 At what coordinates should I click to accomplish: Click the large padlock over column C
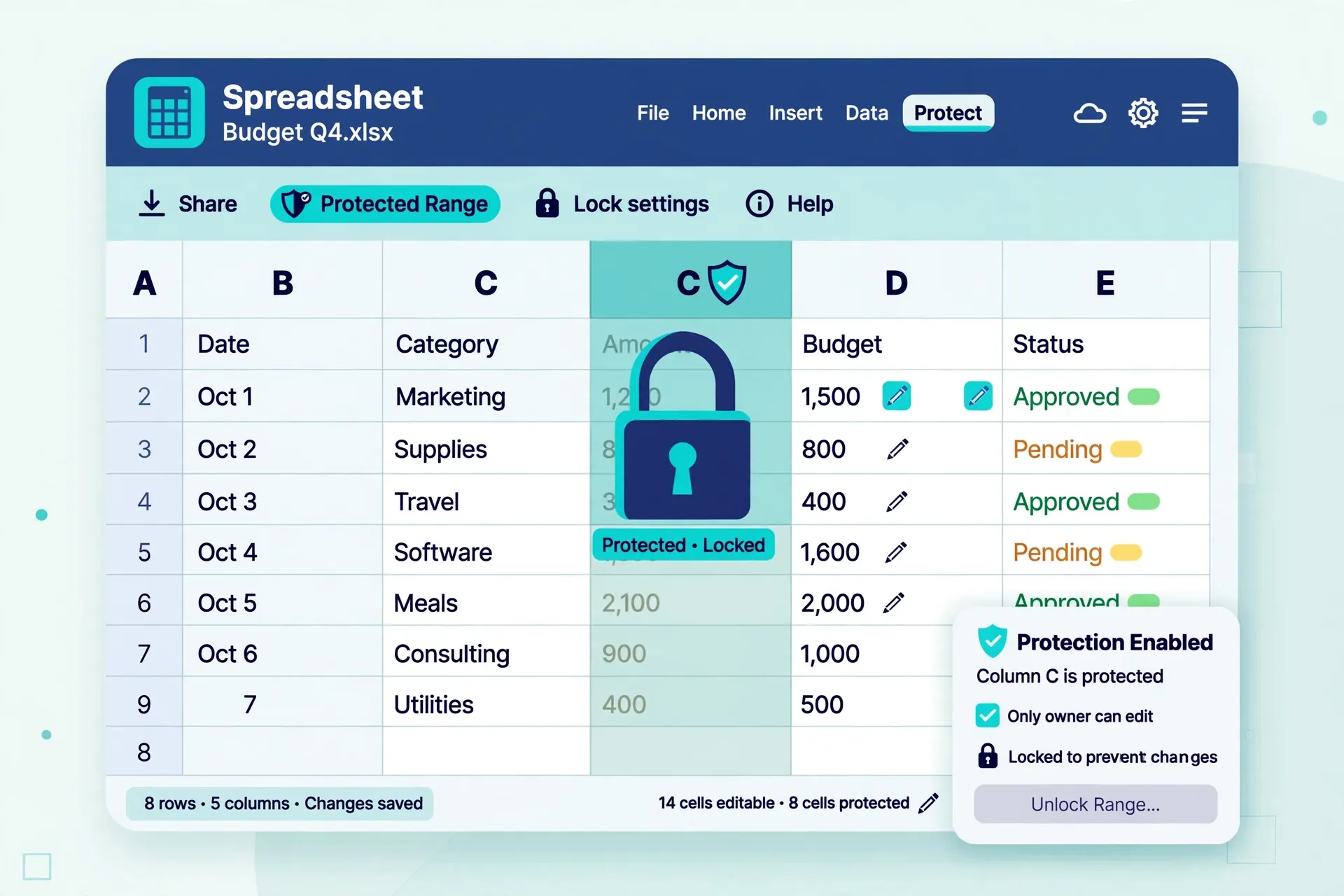tap(683, 426)
